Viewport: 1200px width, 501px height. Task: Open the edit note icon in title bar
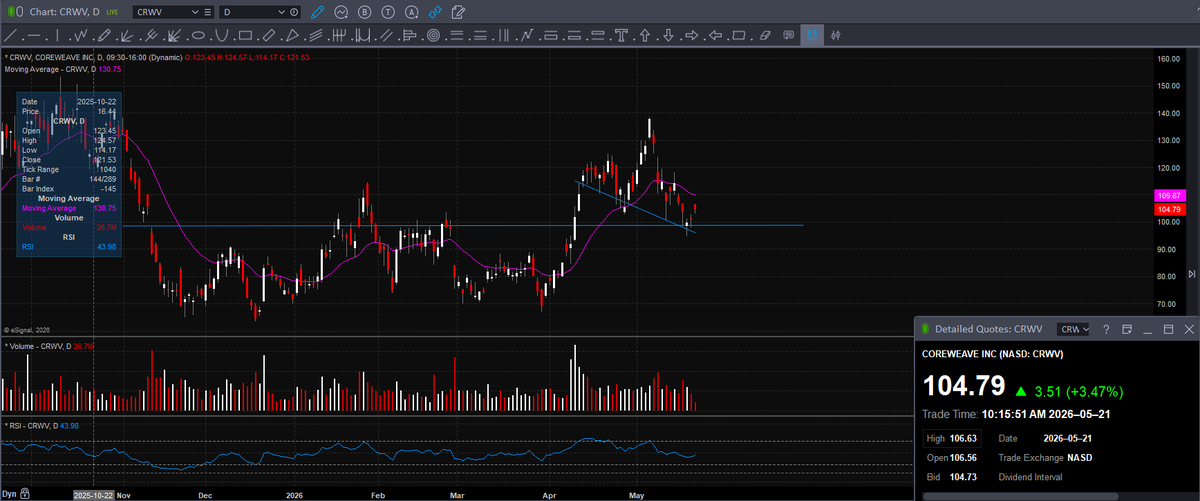tap(458, 11)
